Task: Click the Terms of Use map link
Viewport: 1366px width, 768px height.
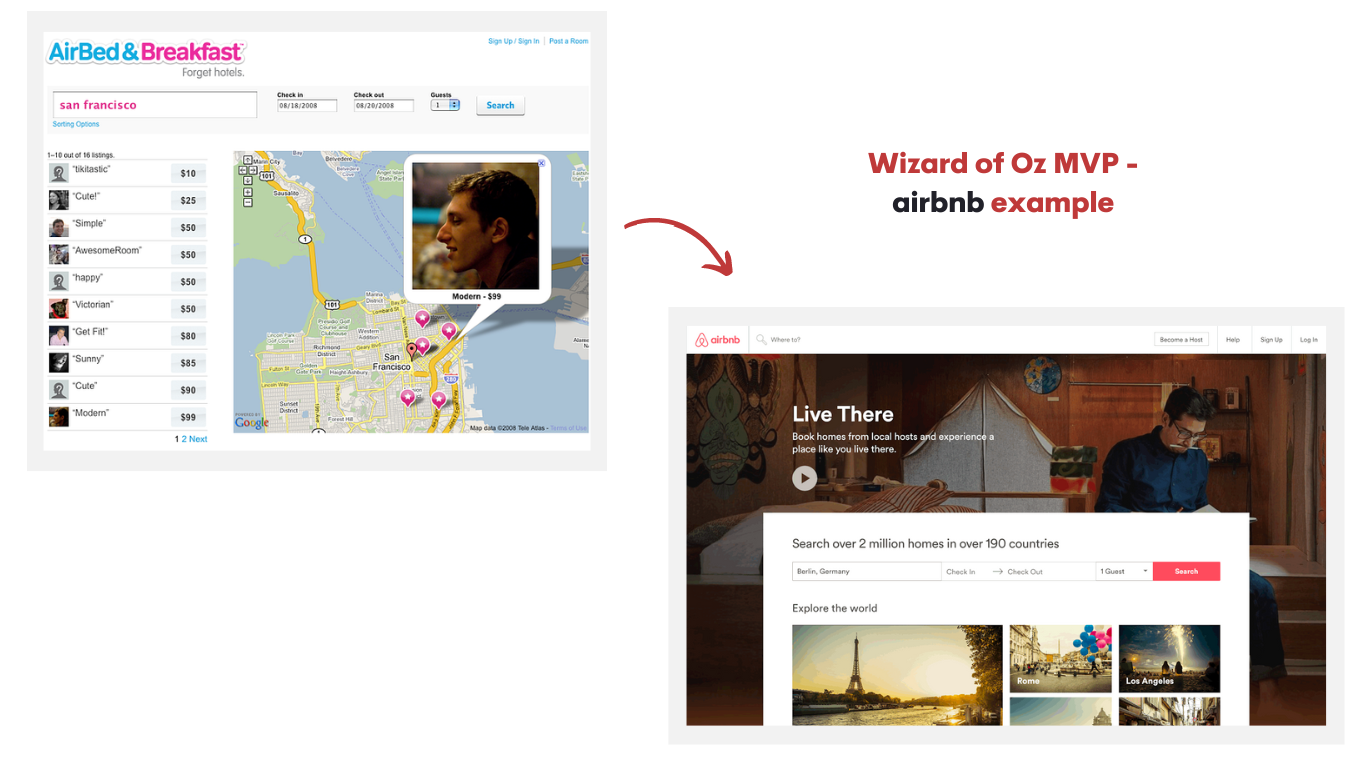Action: point(569,428)
